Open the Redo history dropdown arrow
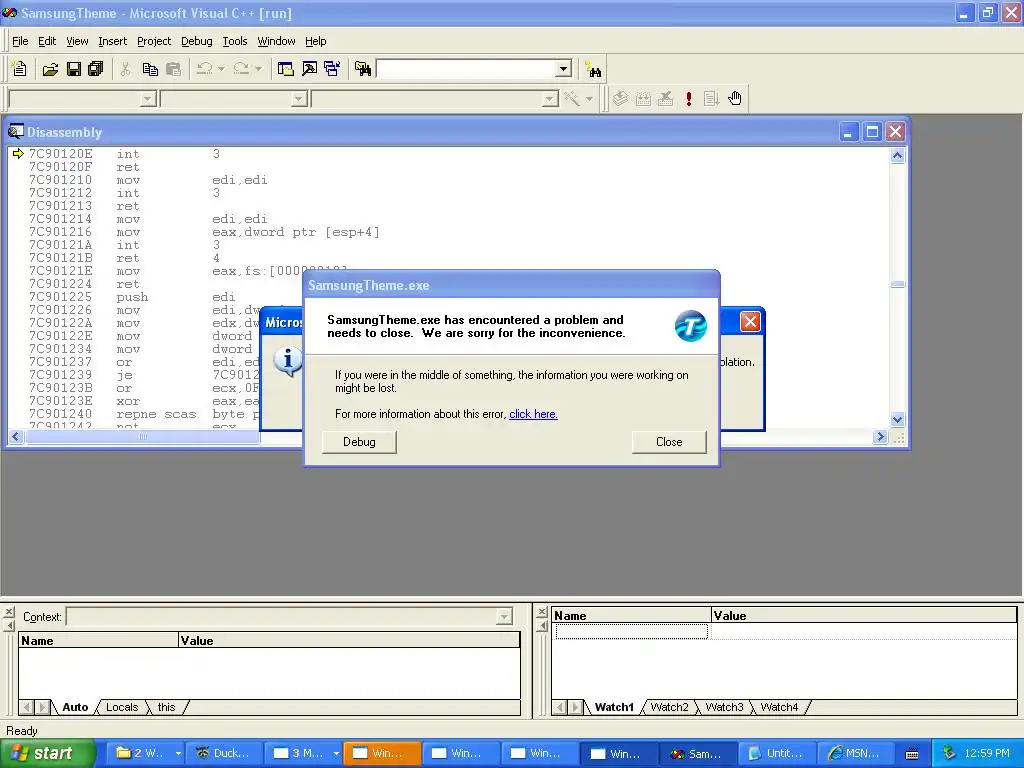Viewport: 1024px width, 768px height. coord(258,69)
